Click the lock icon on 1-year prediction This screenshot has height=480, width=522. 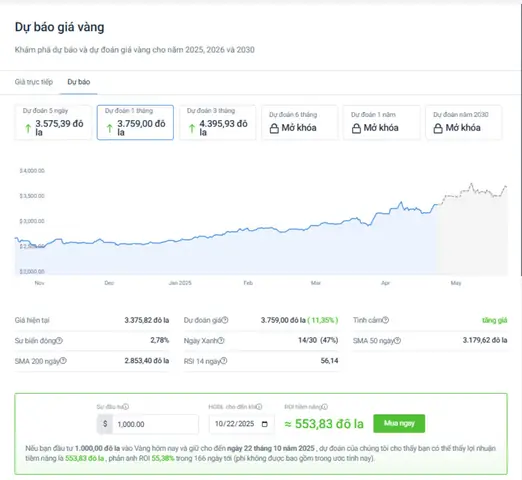click(356, 128)
